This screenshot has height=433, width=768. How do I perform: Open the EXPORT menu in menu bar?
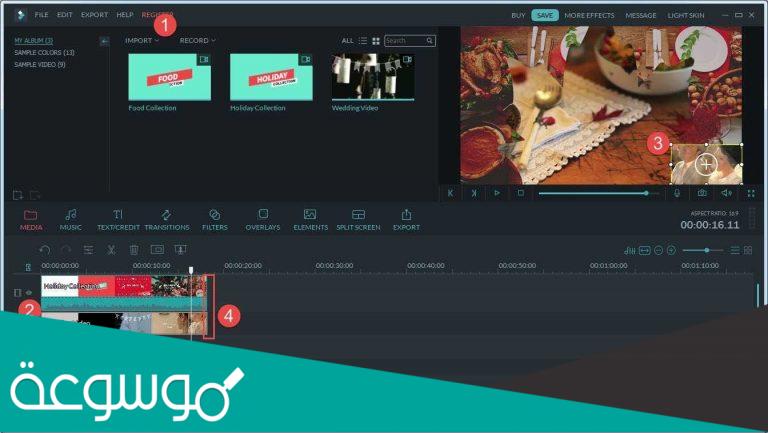pyautogui.click(x=95, y=15)
